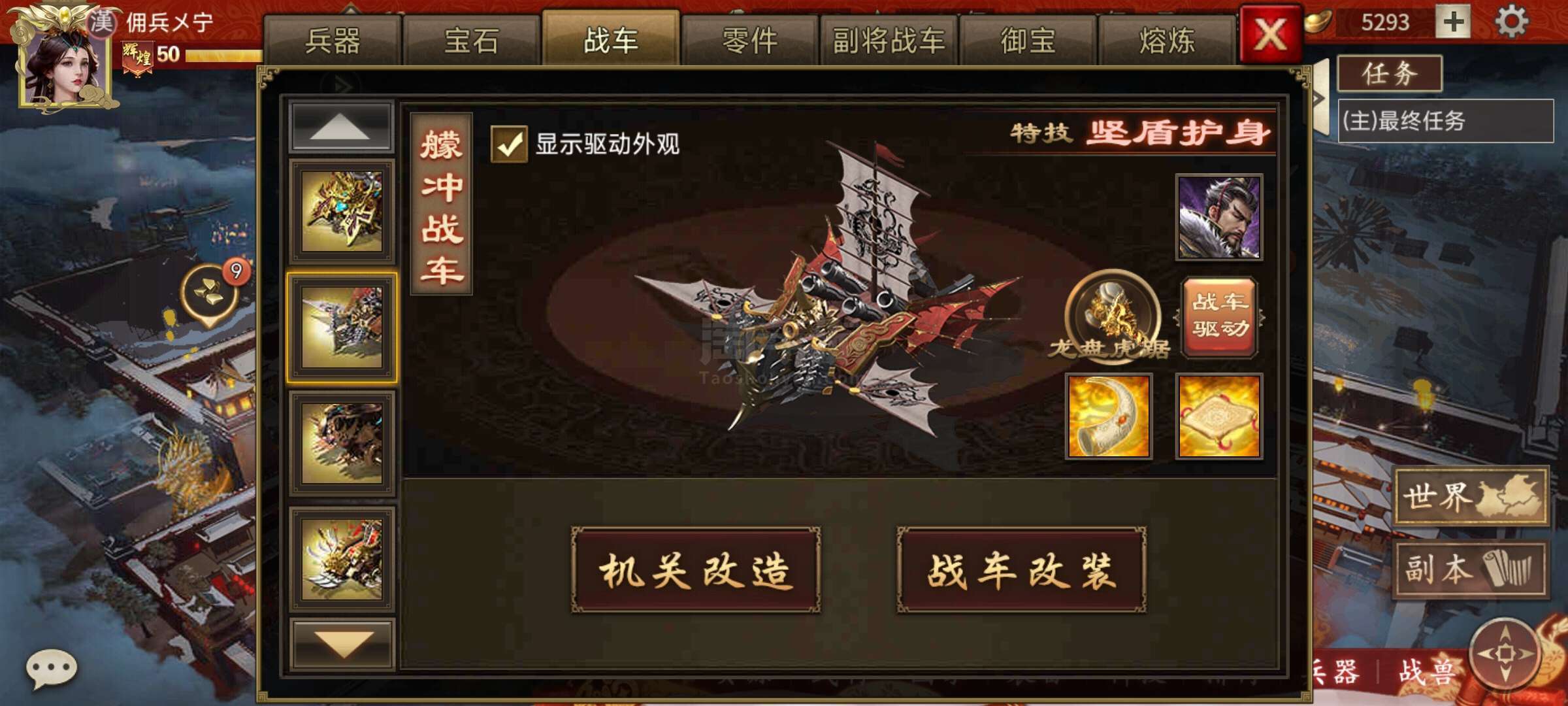Screen dimensions: 1568x706
Task: Tap the compass navigation icon
Action: (x=1505, y=653)
